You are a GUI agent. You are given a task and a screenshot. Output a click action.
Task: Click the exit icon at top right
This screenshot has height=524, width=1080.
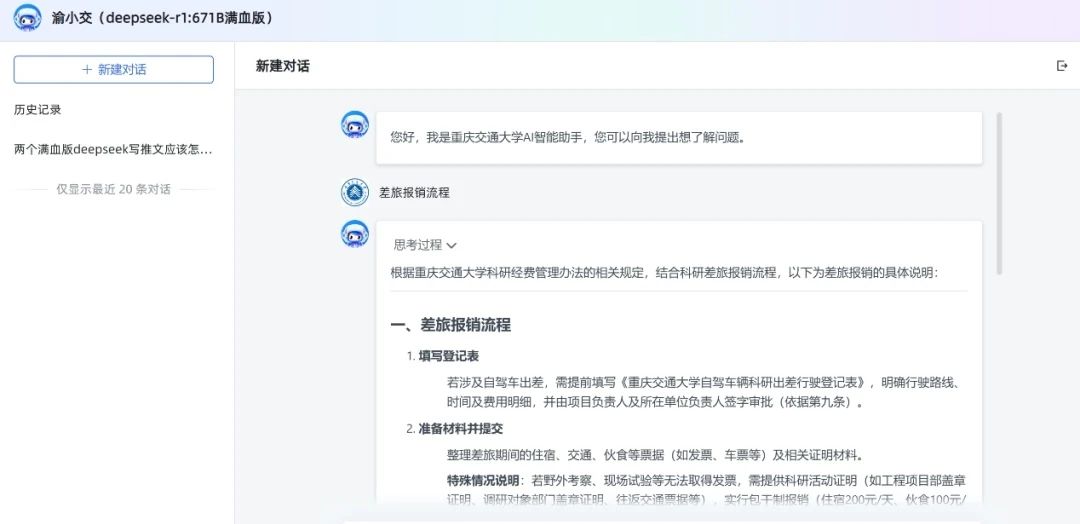pos(1062,66)
